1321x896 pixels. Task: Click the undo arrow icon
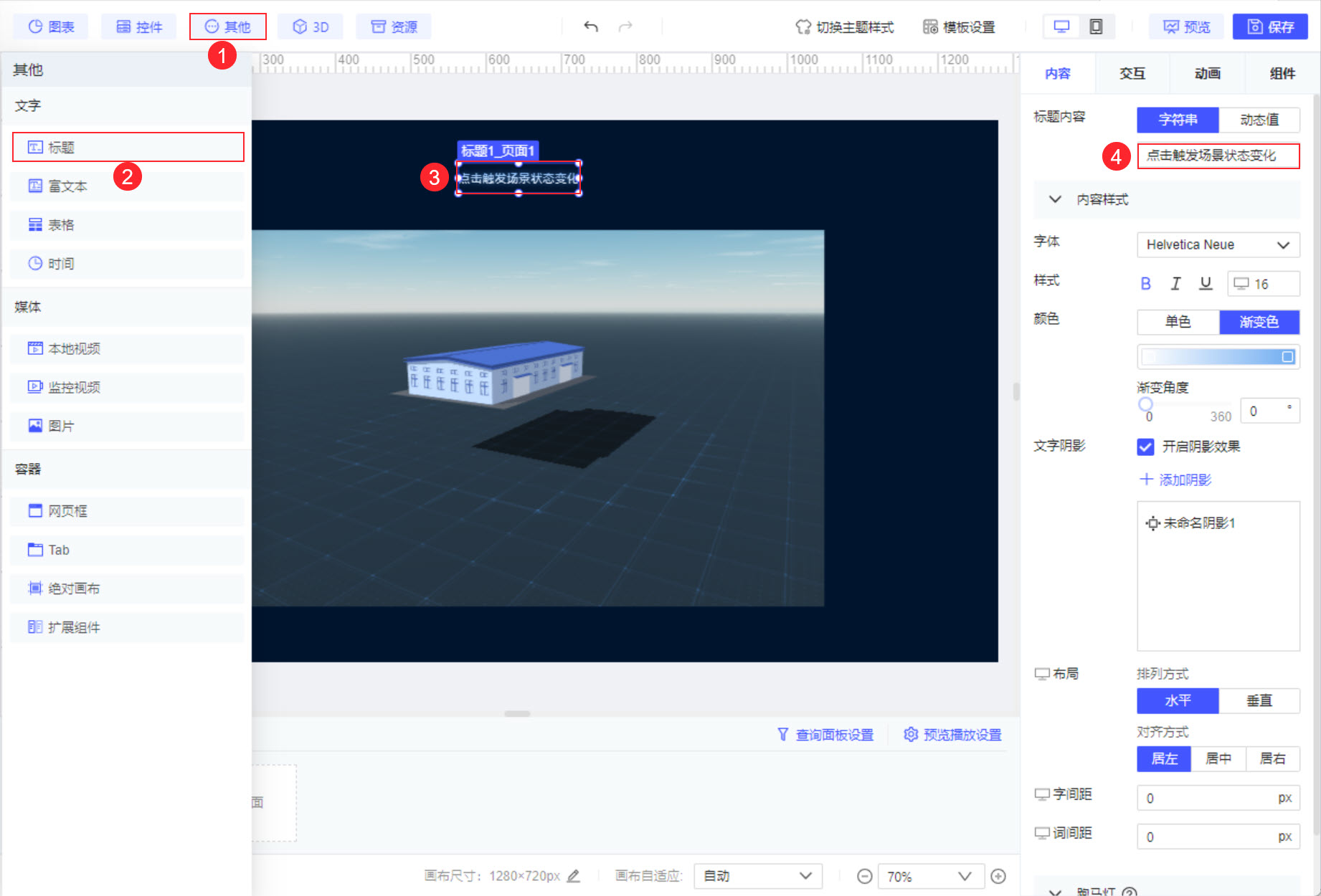coord(591,27)
